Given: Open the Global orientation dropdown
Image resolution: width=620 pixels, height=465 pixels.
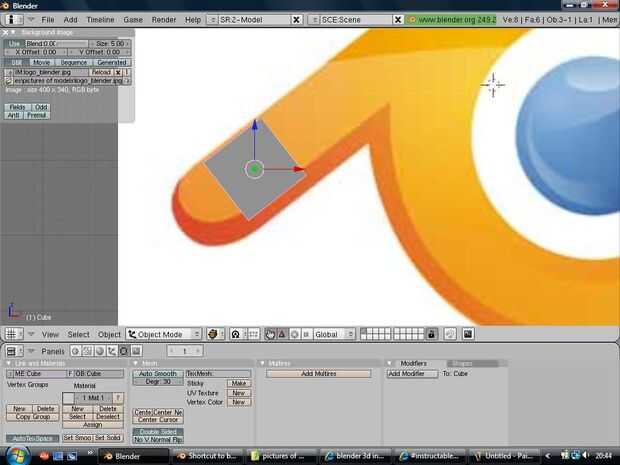Looking at the screenshot, I should click(x=334, y=335).
